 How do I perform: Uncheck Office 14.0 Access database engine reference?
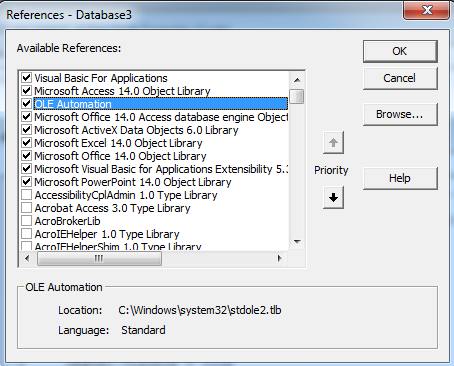[26, 117]
